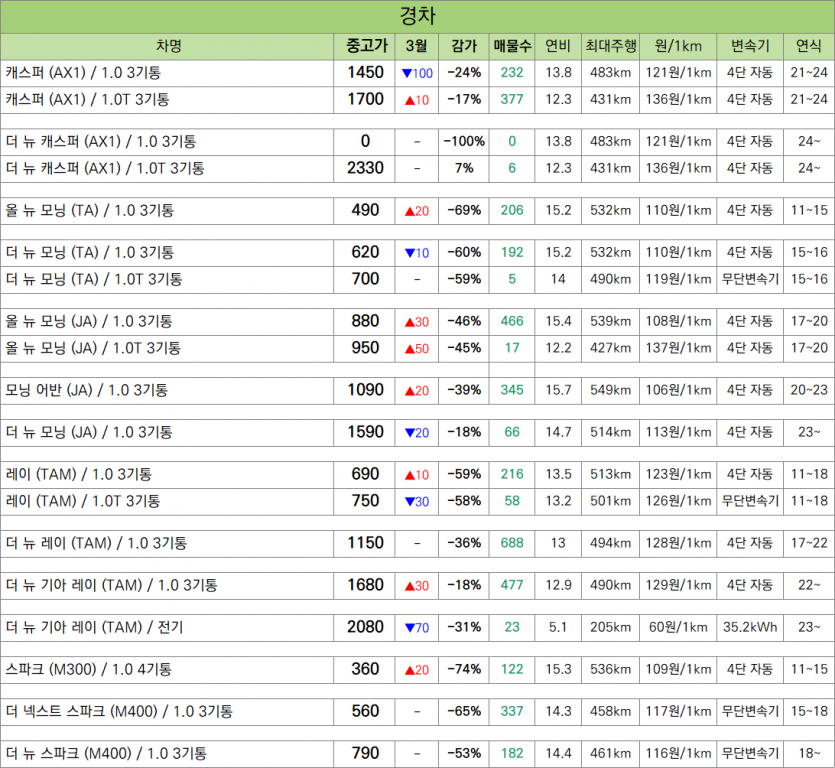Select the 연식 column header
The height and width of the screenshot is (768, 835).
[x=808, y=46]
